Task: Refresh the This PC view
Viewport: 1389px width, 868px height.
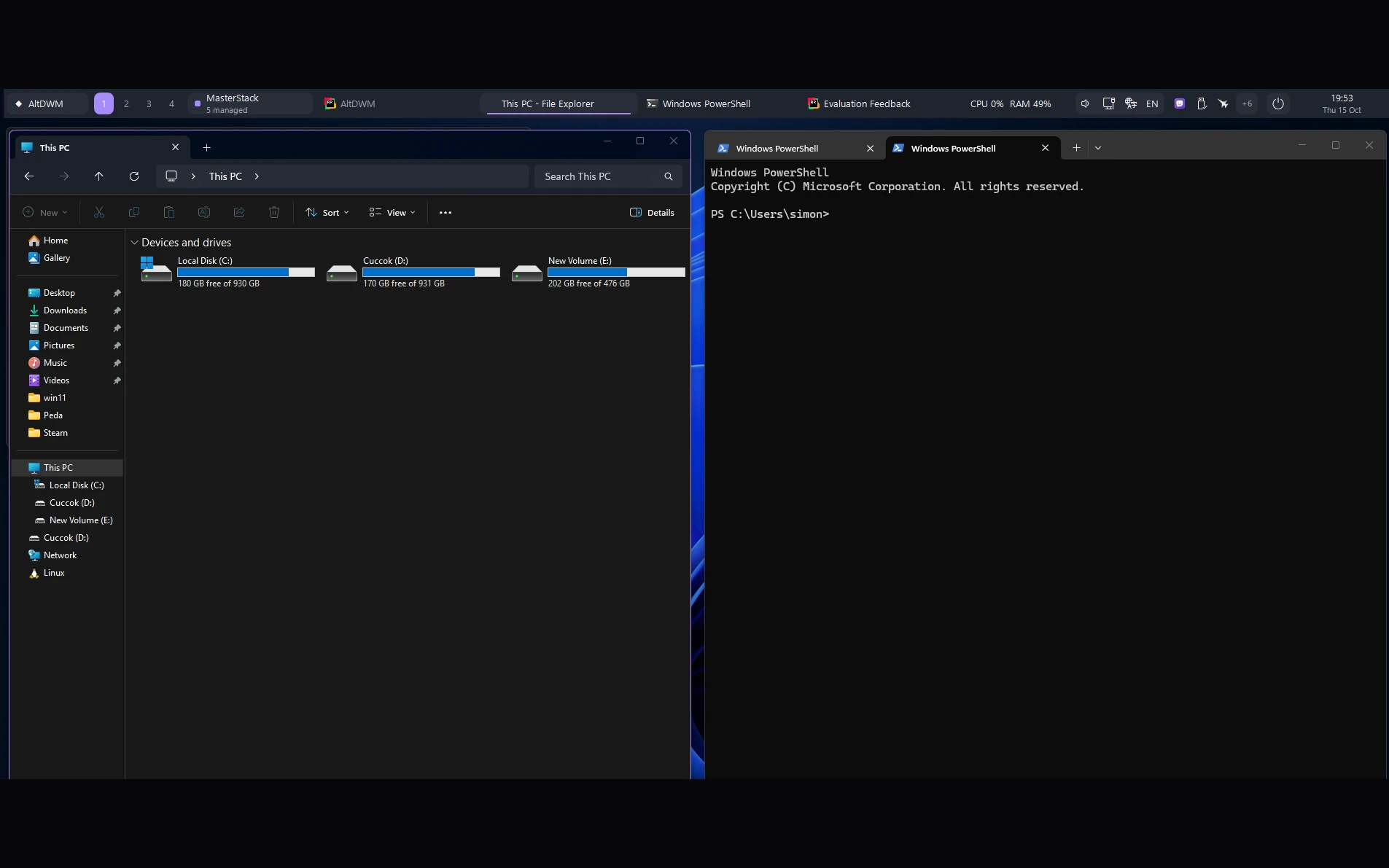Action: pyautogui.click(x=134, y=176)
